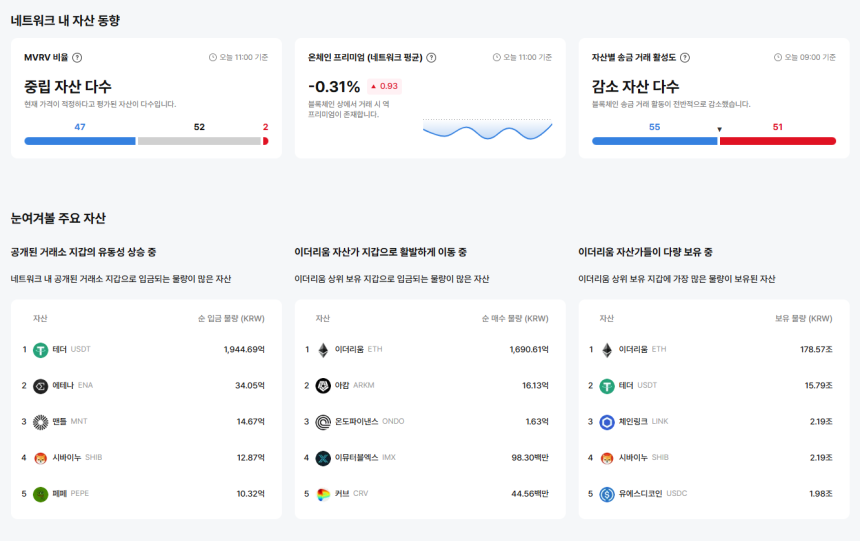Click the 34.05억 value for ENA
Image resolution: width=860 pixels, height=541 pixels.
pos(250,386)
